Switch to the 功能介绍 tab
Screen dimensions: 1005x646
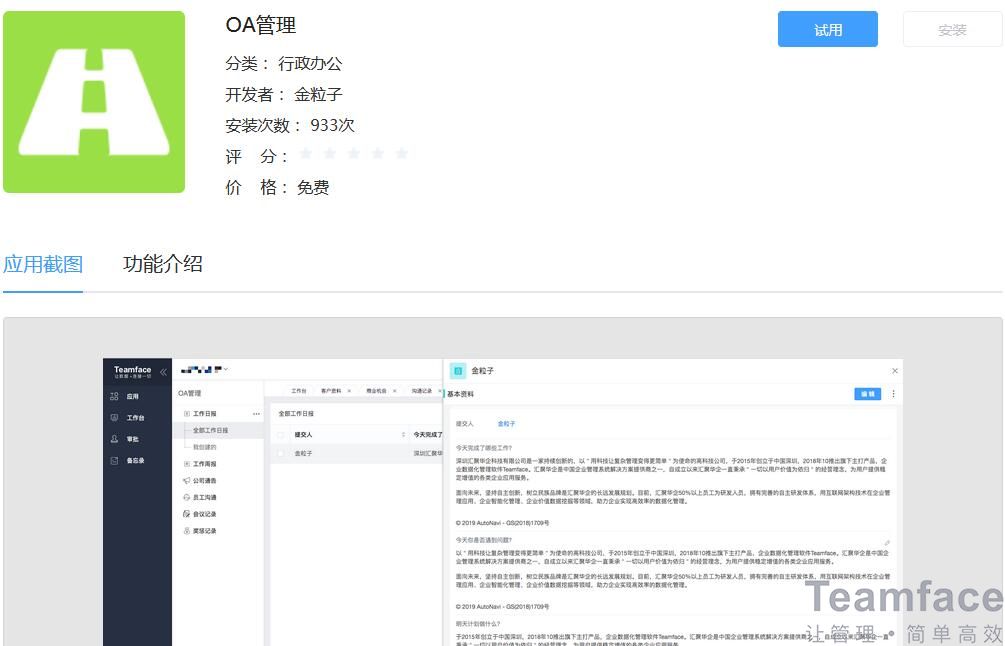pos(164,264)
